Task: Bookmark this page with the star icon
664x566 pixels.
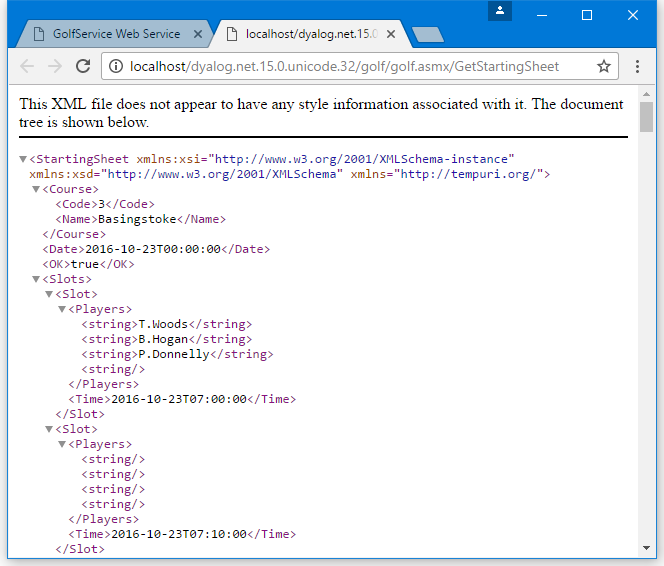Action: 604,66
